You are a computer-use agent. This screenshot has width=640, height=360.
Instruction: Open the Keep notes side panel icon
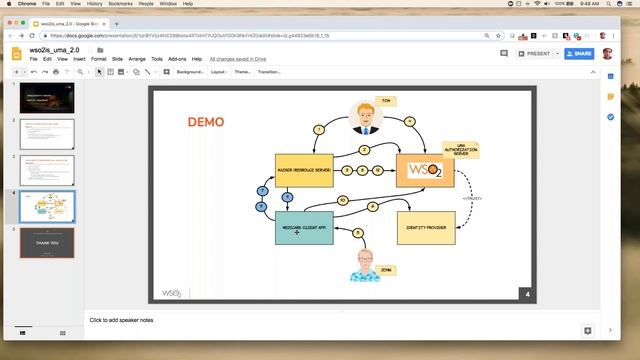[611, 97]
